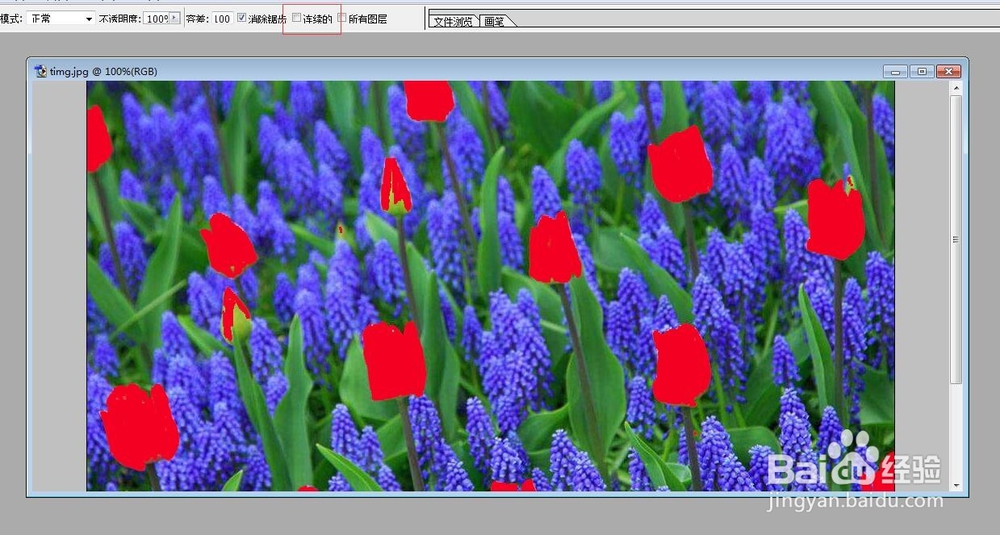The height and width of the screenshot is (535, 1000).
Task: Enable the 所有图层 all layers checkbox
Action: tap(342, 18)
